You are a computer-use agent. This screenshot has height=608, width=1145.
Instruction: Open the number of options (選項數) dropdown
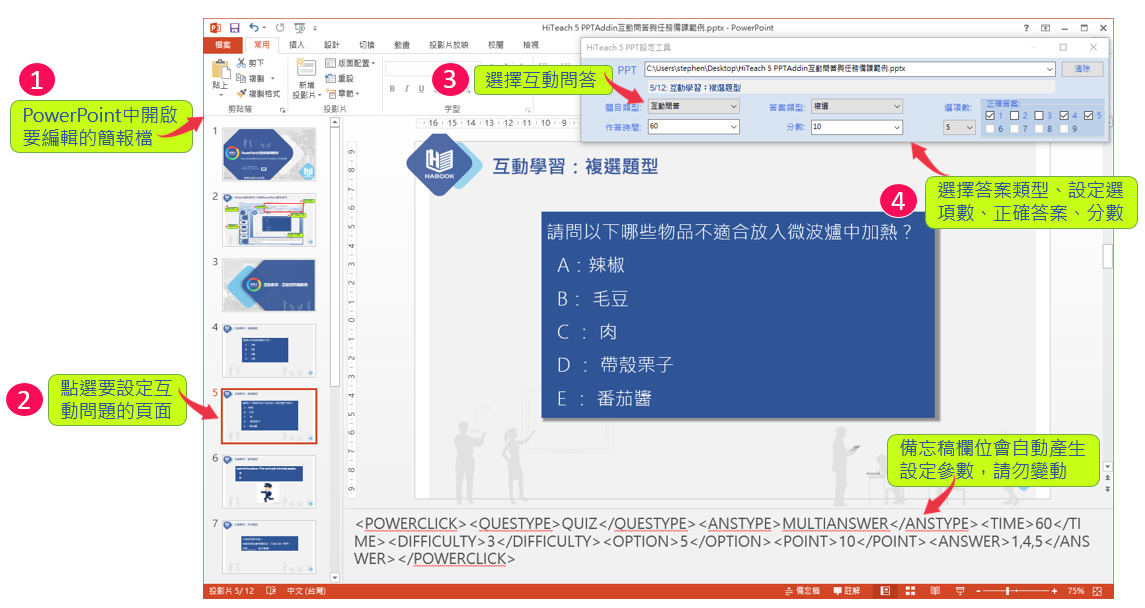(960, 126)
